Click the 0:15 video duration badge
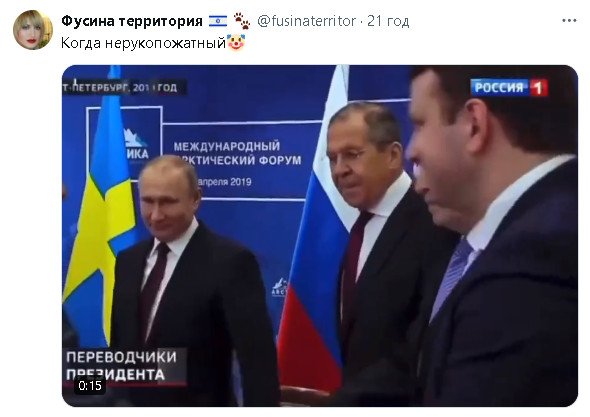This screenshot has width=590, height=417. pyautogui.click(x=90, y=385)
